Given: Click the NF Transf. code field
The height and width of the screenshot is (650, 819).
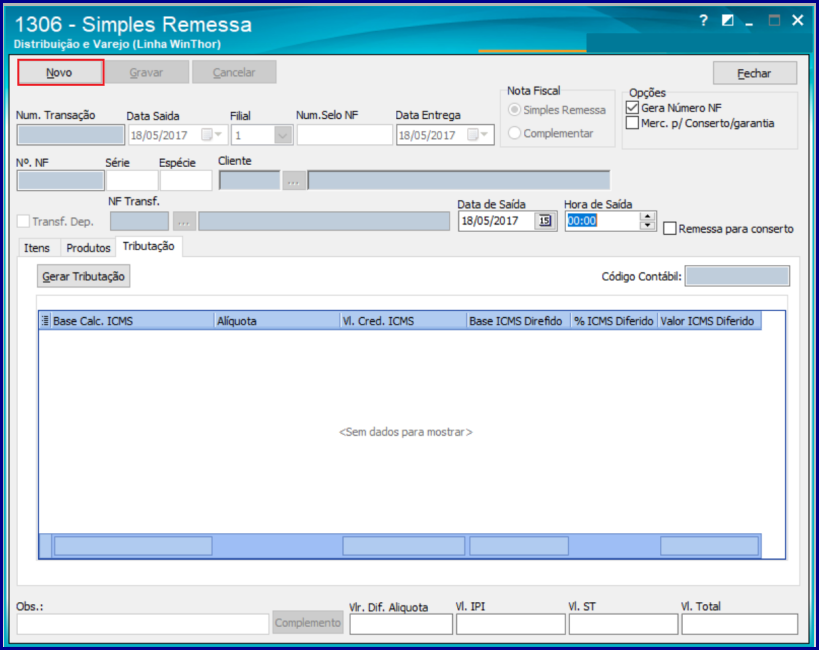Looking at the screenshot, I should coord(139,222).
